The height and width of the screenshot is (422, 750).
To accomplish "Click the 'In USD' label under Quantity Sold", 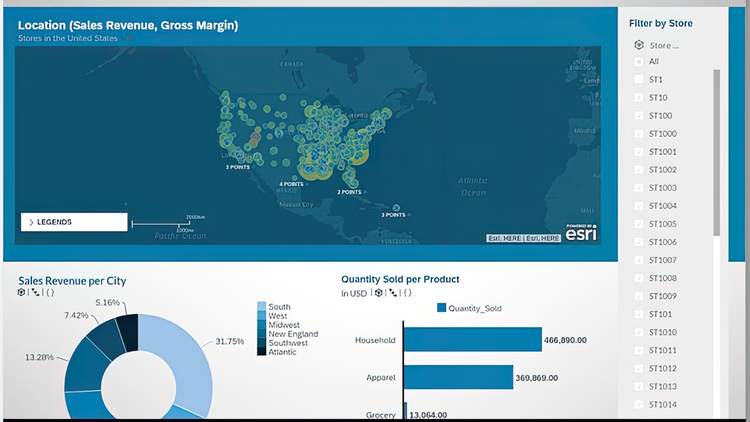I will tap(354, 293).
